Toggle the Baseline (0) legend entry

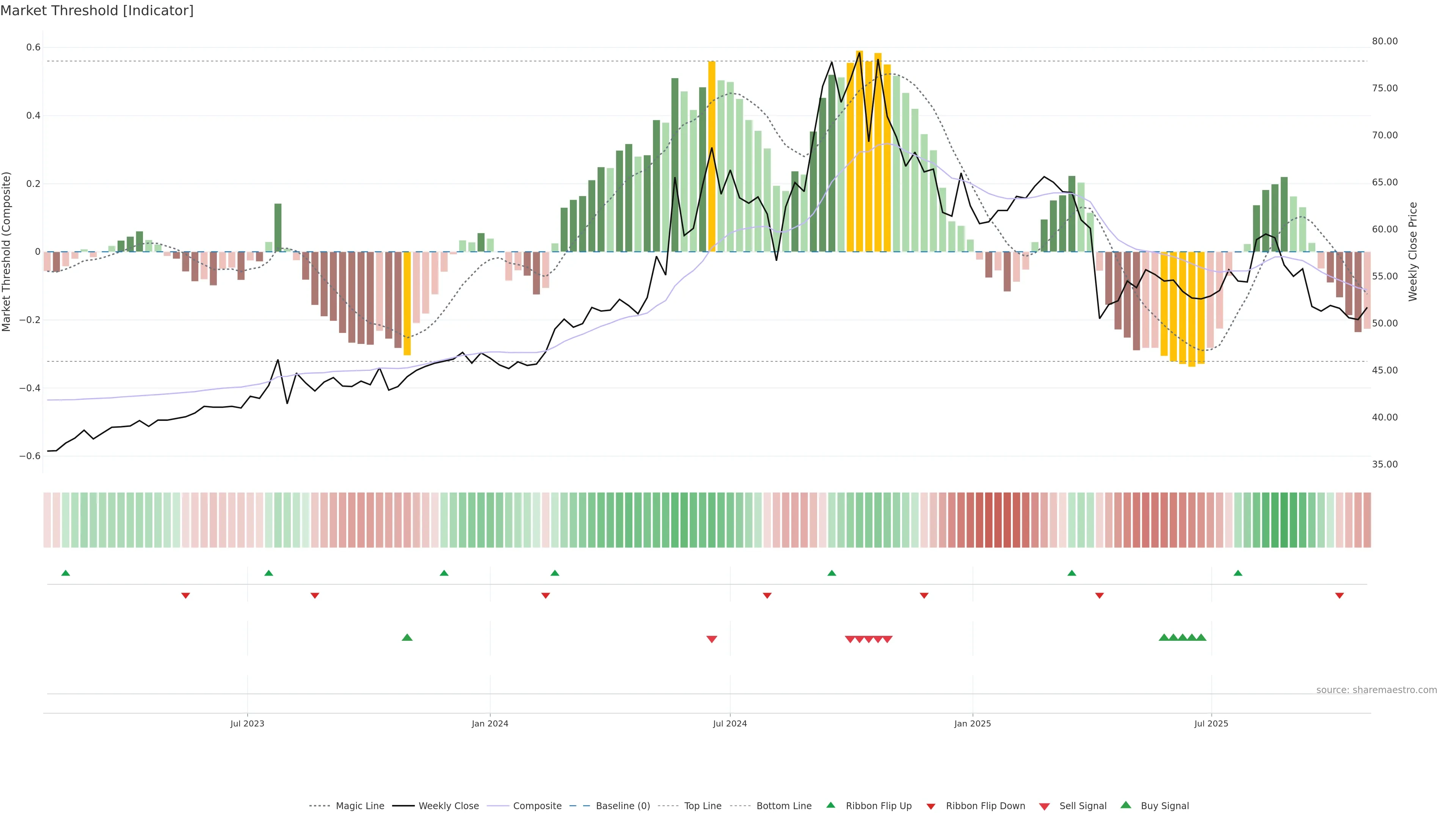622,806
